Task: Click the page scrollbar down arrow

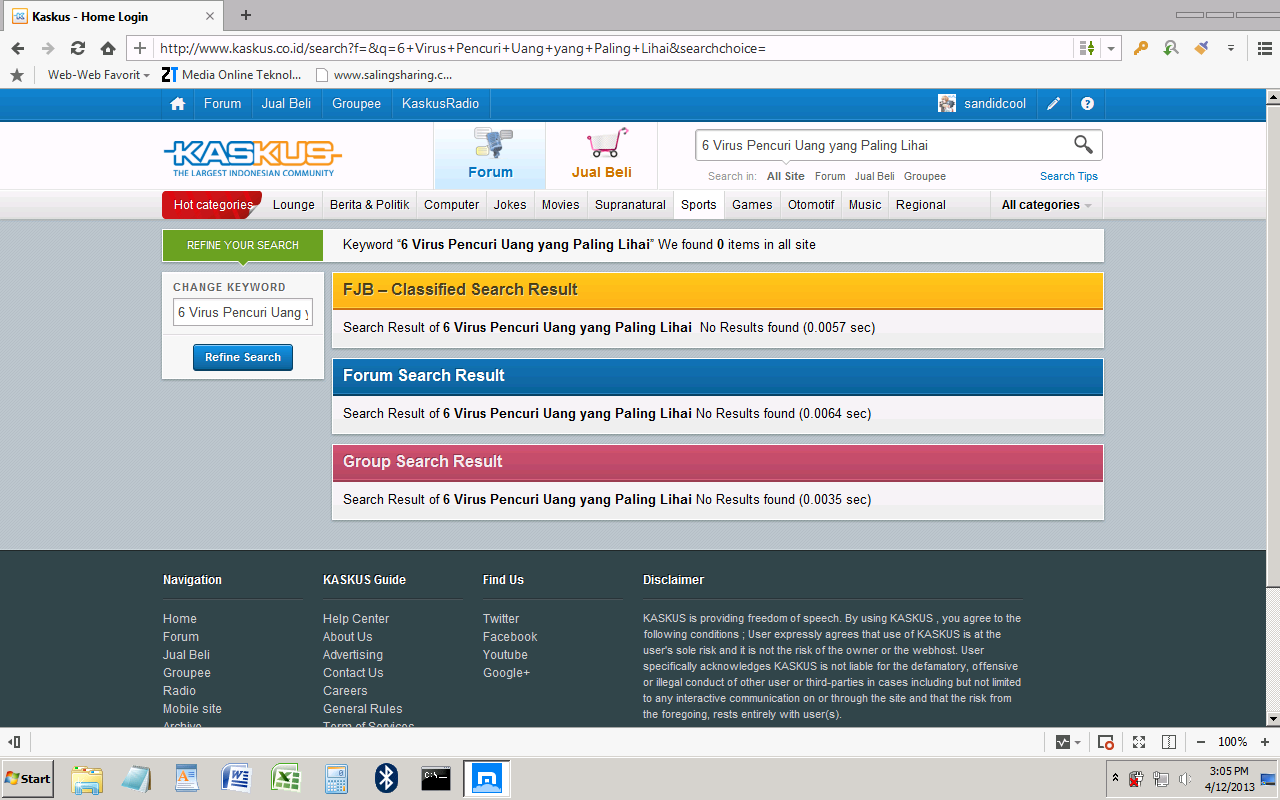Action: (1272, 719)
